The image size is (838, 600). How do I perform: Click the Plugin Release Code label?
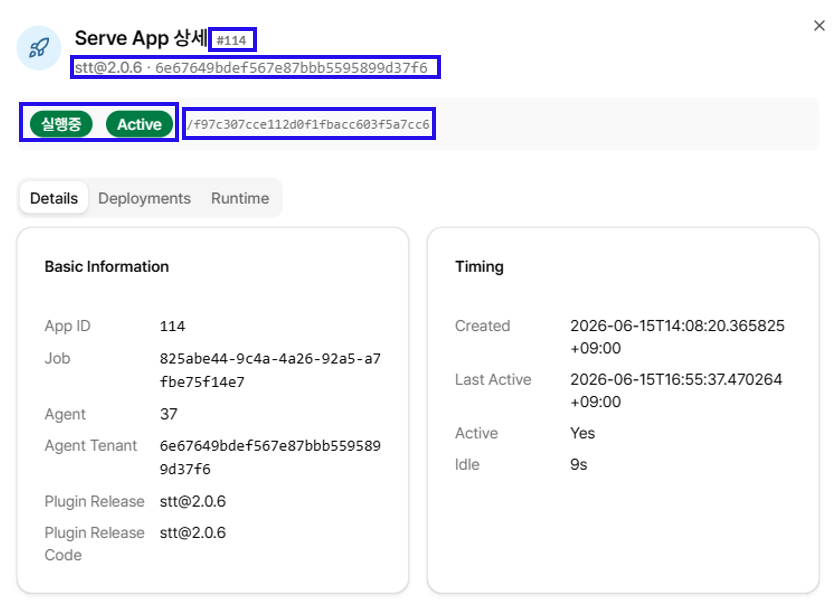pos(95,543)
